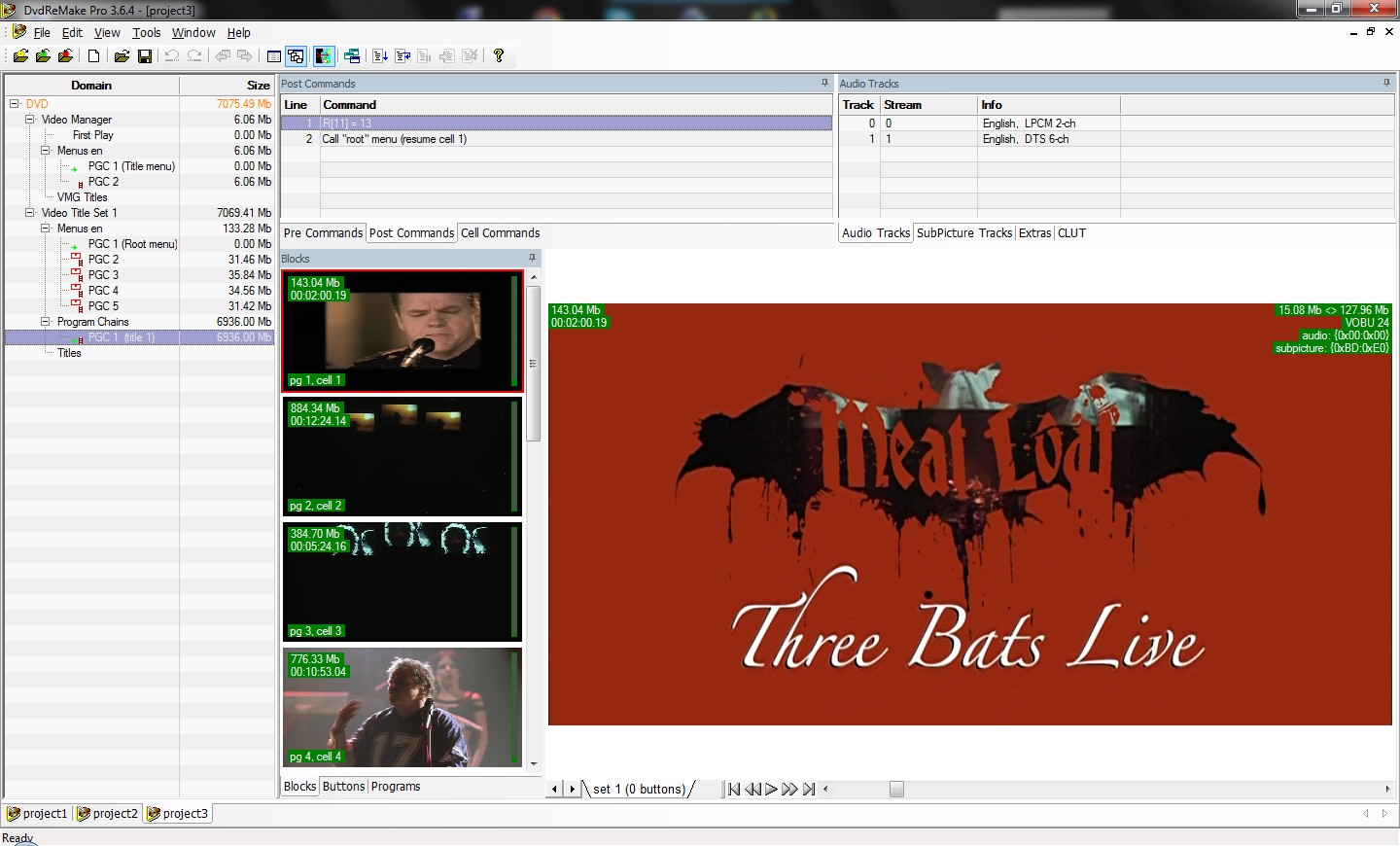Click the Redo arrow toolbar icon

(194, 56)
